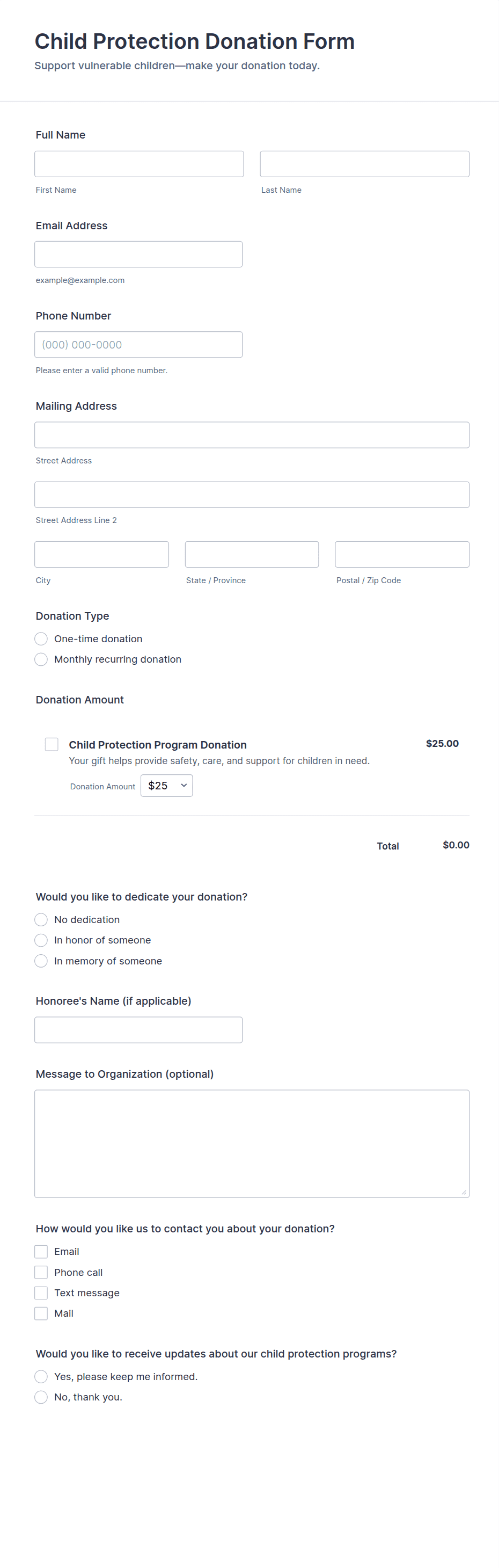The height and width of the screenshot is (1568, 499).
Task: Click the Last Name input field
Action: click(x=364, y=164)
